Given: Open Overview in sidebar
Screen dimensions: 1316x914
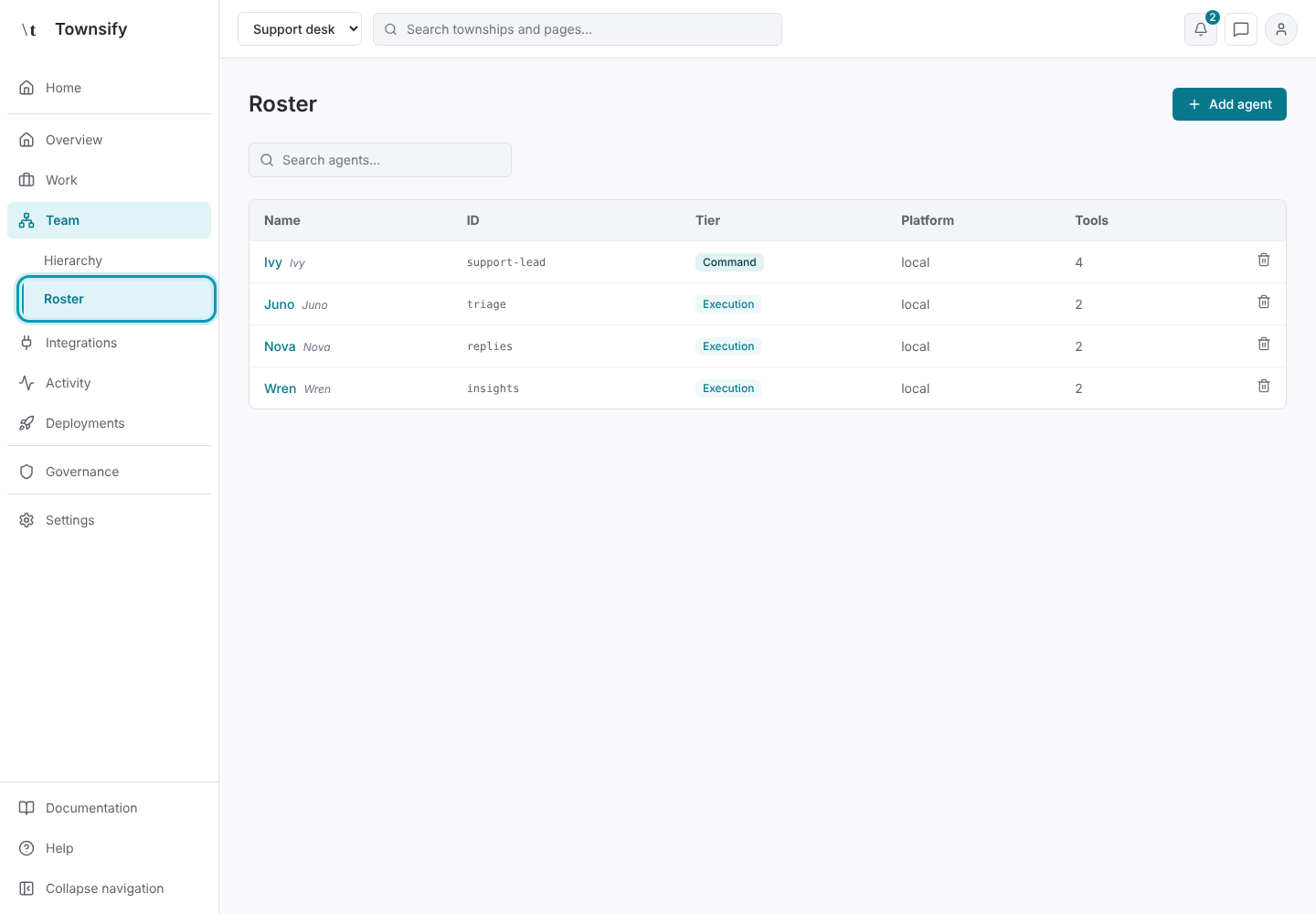Looking at the screenshot, I should coord(109,140).
